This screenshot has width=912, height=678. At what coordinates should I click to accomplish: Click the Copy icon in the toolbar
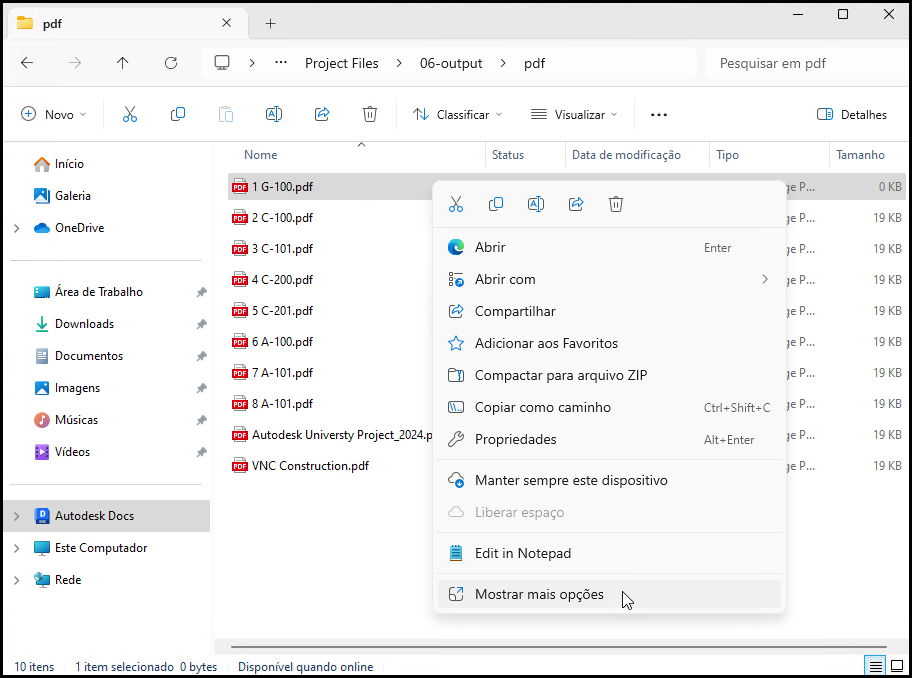click(x=178, y=115)
